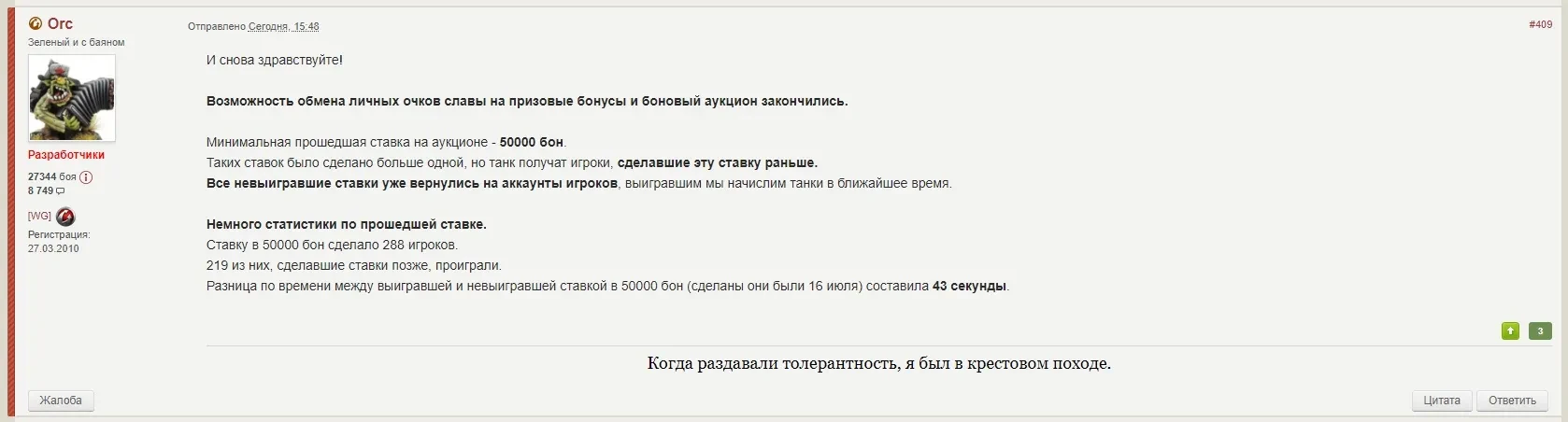Click the 8 749 posts count
The height and width of the screenshot is (422, 1568).
coord(41,191)
